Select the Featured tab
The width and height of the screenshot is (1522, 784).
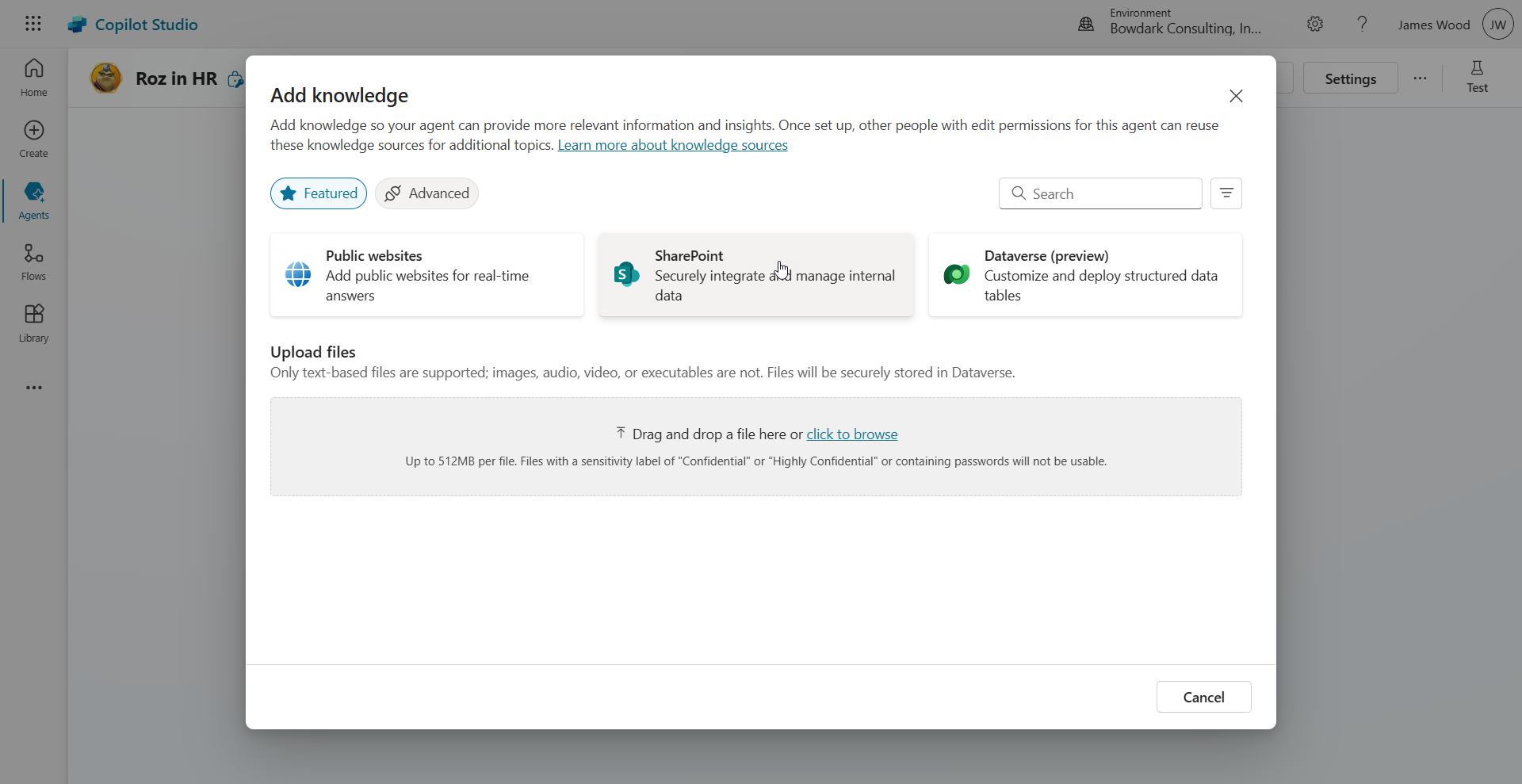point(319,193)
